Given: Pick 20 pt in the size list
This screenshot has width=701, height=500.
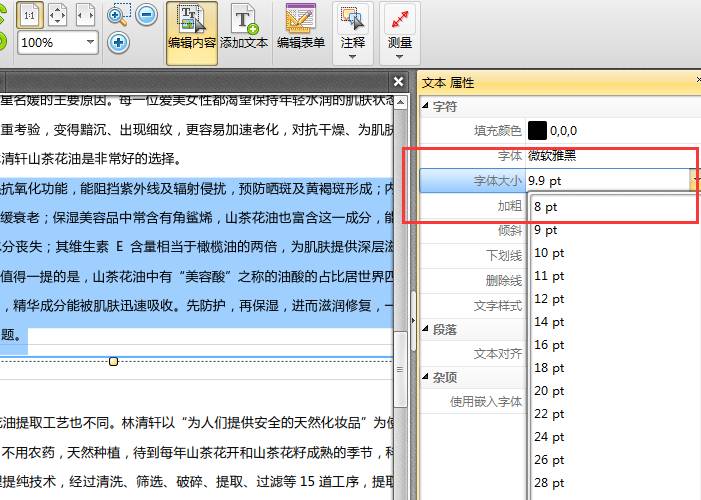Looking at the screenshot, I should point(549,391).
